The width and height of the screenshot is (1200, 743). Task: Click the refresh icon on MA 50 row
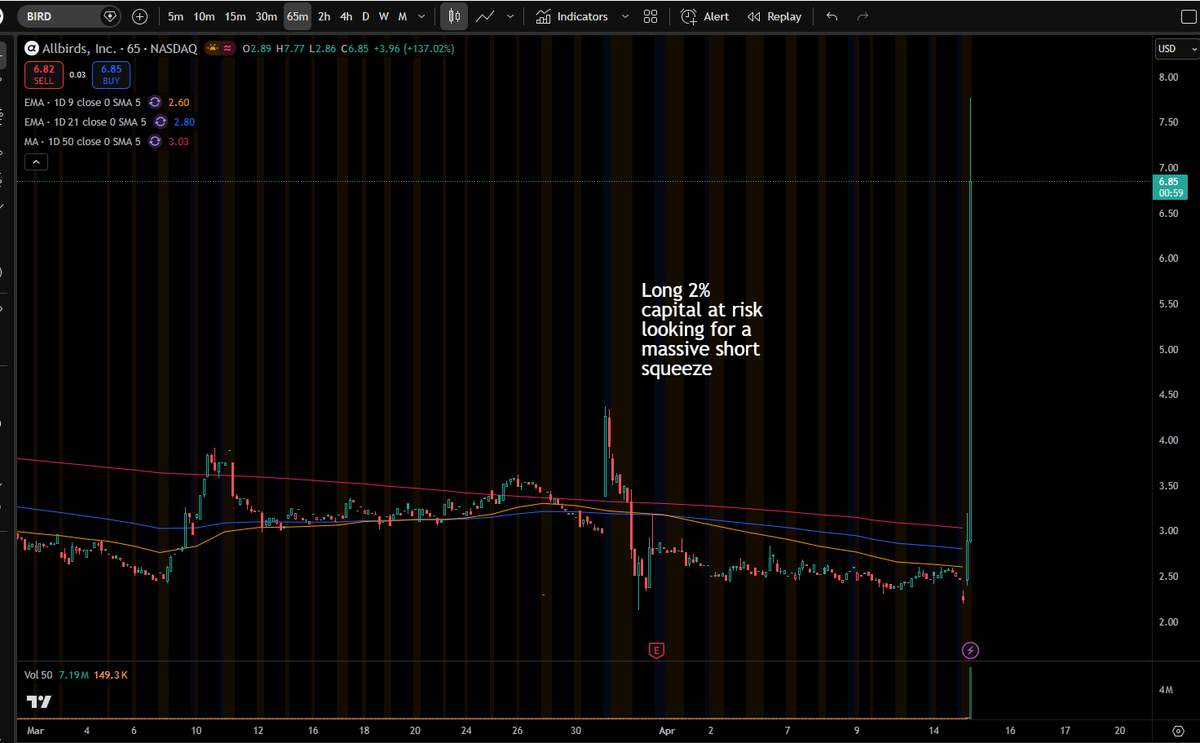tap(154, 141)
